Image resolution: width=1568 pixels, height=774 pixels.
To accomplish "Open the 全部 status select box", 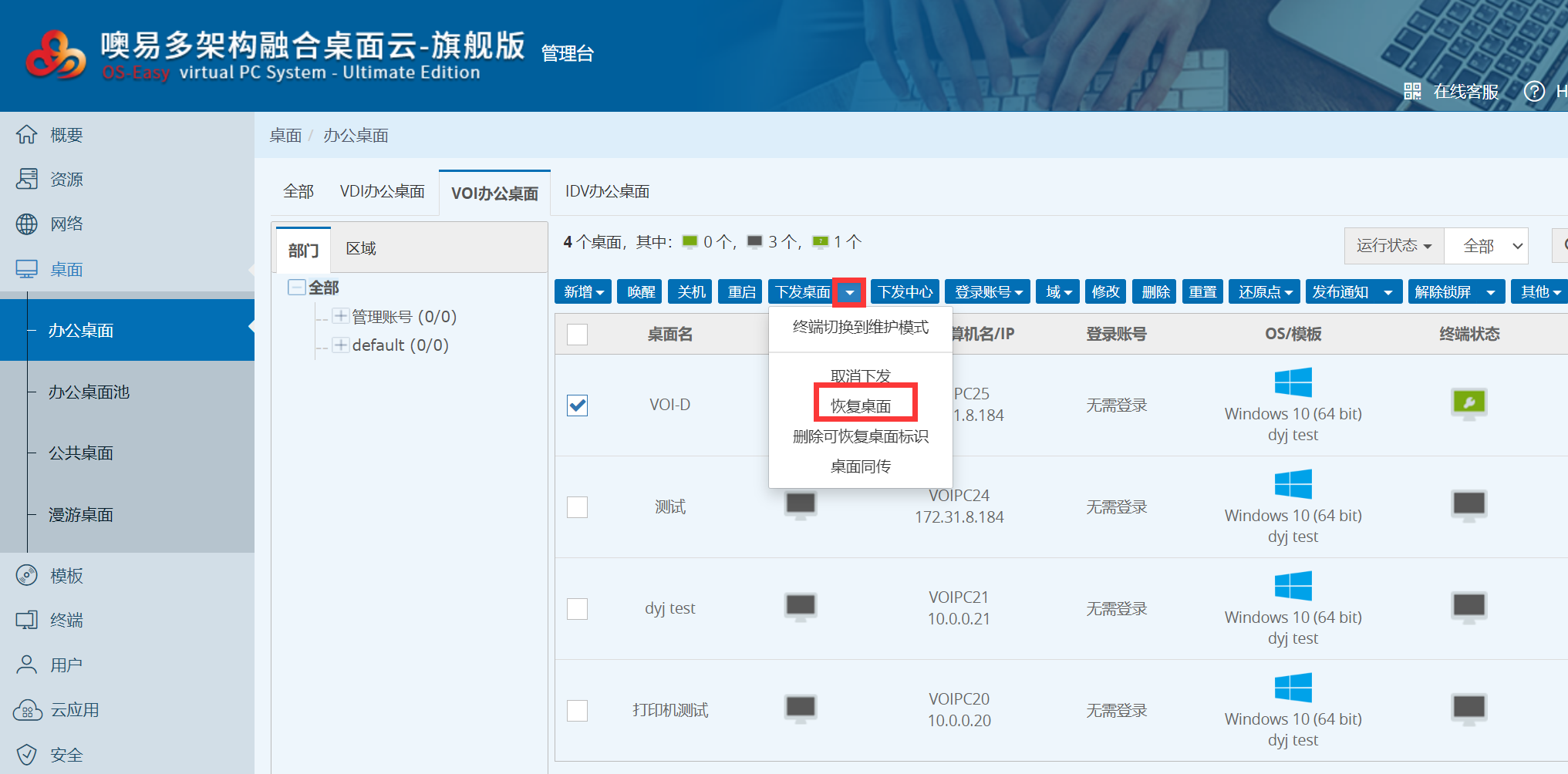I will pos(1486,246).
